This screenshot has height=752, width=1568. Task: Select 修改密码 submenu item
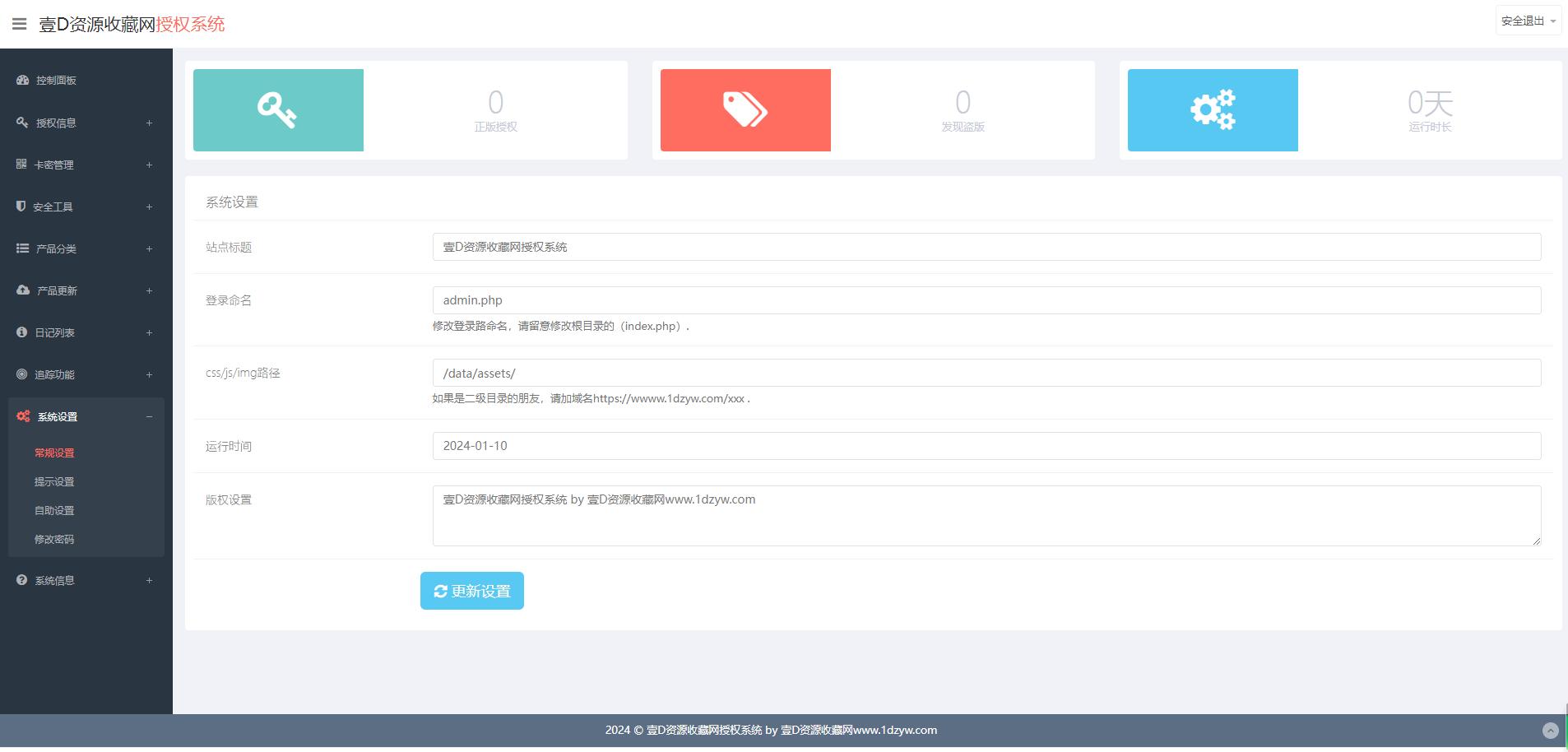(54, 539)
